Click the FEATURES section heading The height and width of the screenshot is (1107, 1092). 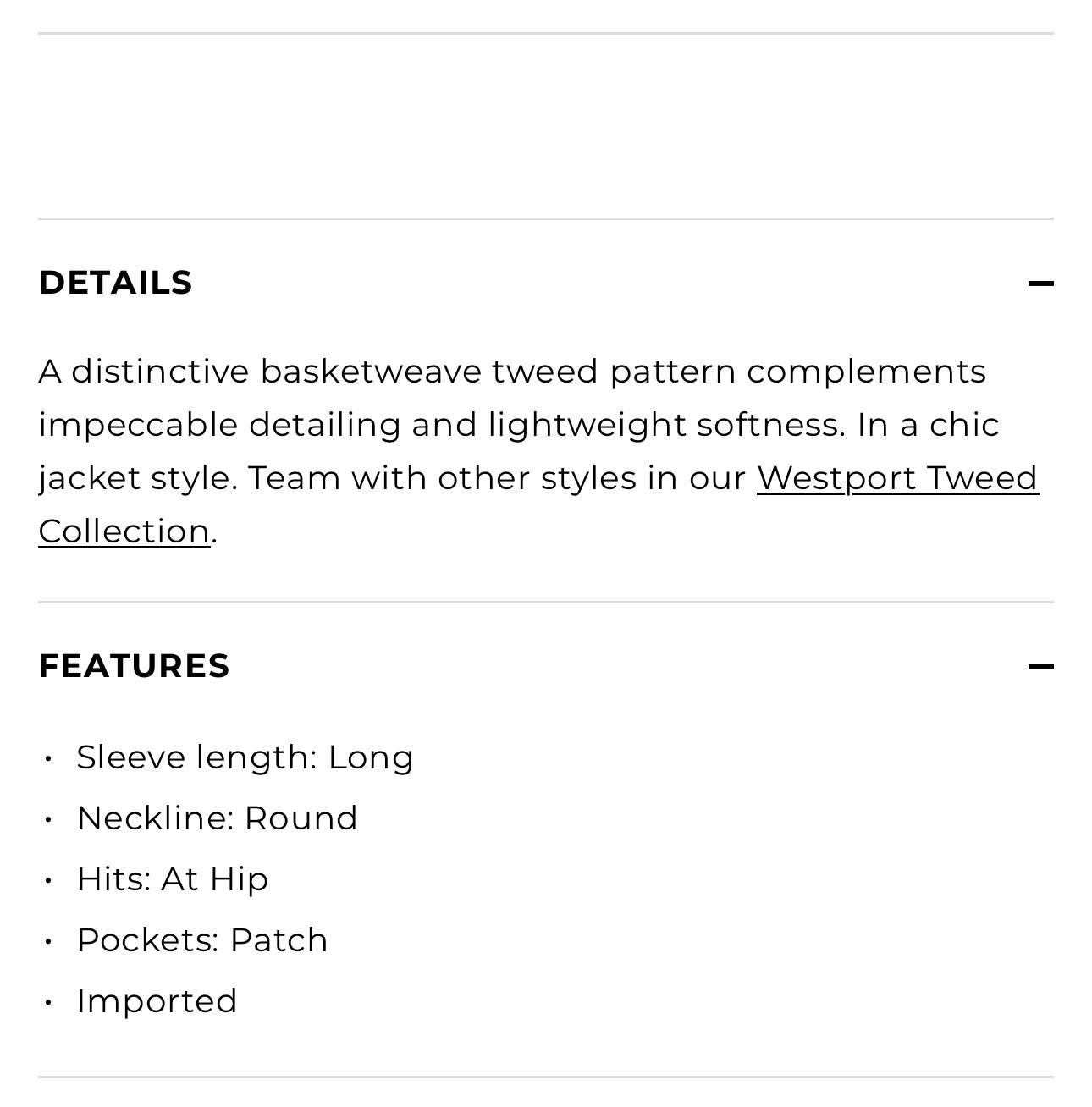coord(134,666)
